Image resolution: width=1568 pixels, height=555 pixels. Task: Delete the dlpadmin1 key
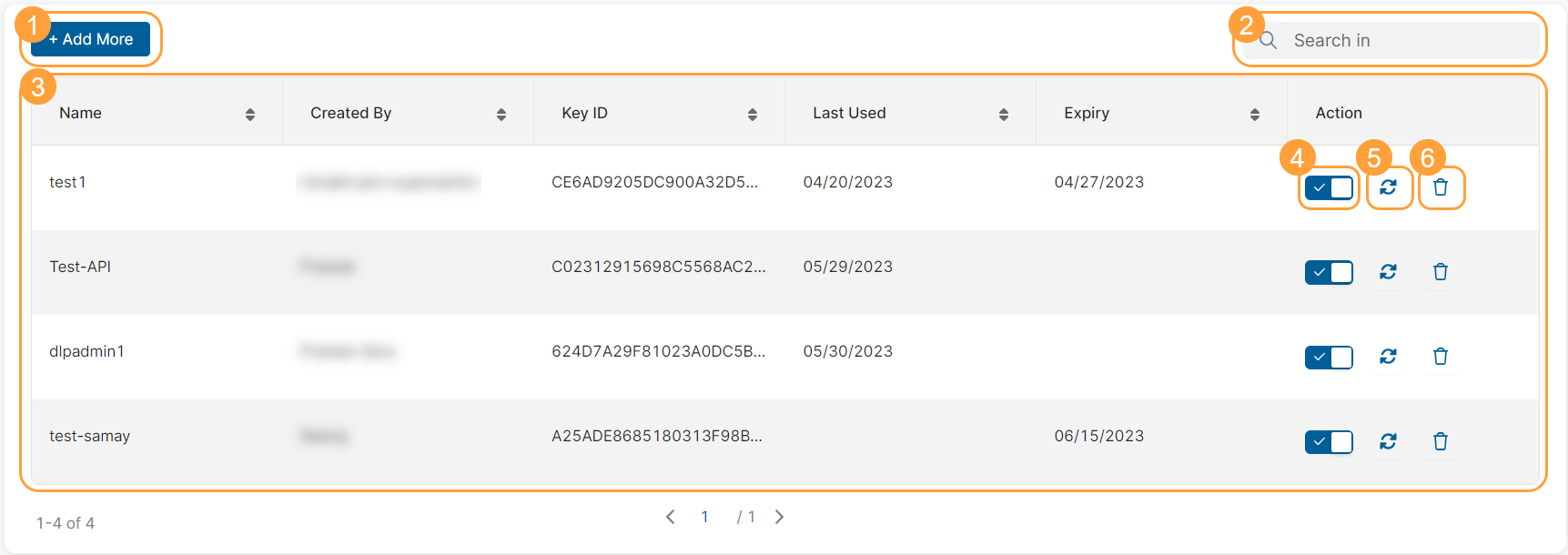(1441, 357)
